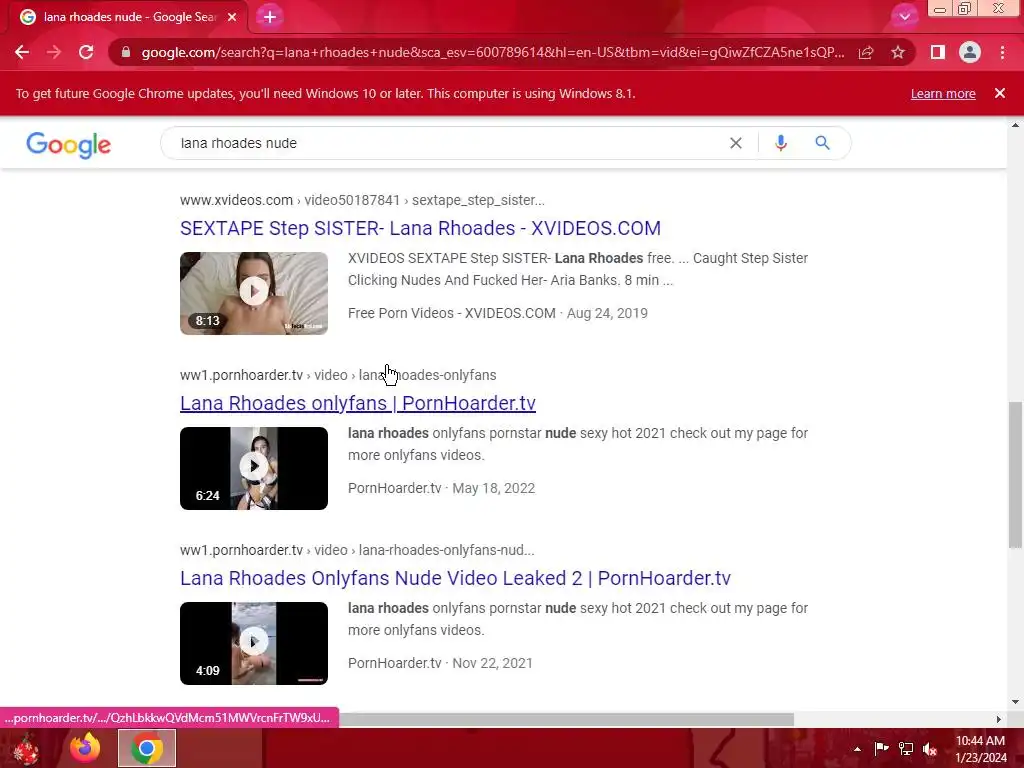Image resolution: width=1024 pixels, height=768 pixels.
Task: Close the Google Search tab
Action: tap(232, 17)
